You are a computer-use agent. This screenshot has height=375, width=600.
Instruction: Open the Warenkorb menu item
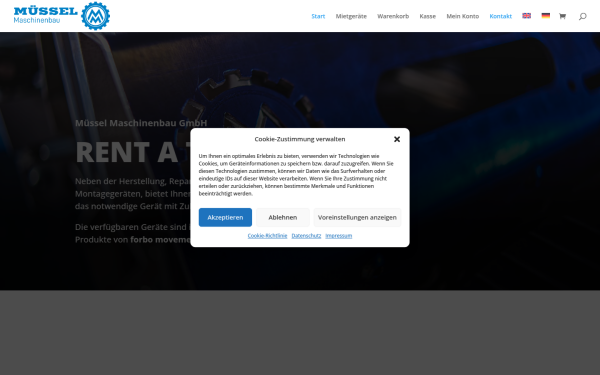coord(393,16)
